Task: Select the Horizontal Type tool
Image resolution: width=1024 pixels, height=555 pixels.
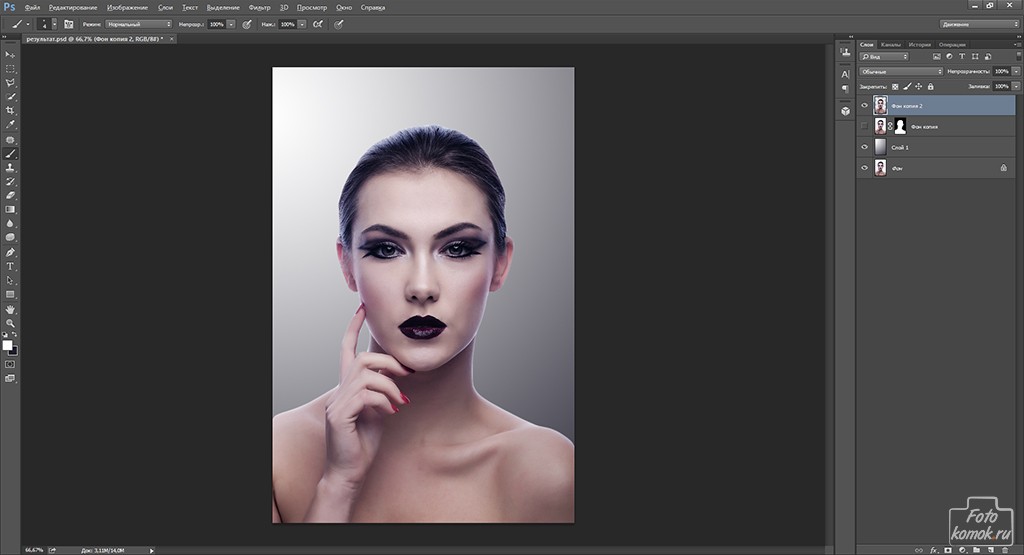Action: [10, 266]
